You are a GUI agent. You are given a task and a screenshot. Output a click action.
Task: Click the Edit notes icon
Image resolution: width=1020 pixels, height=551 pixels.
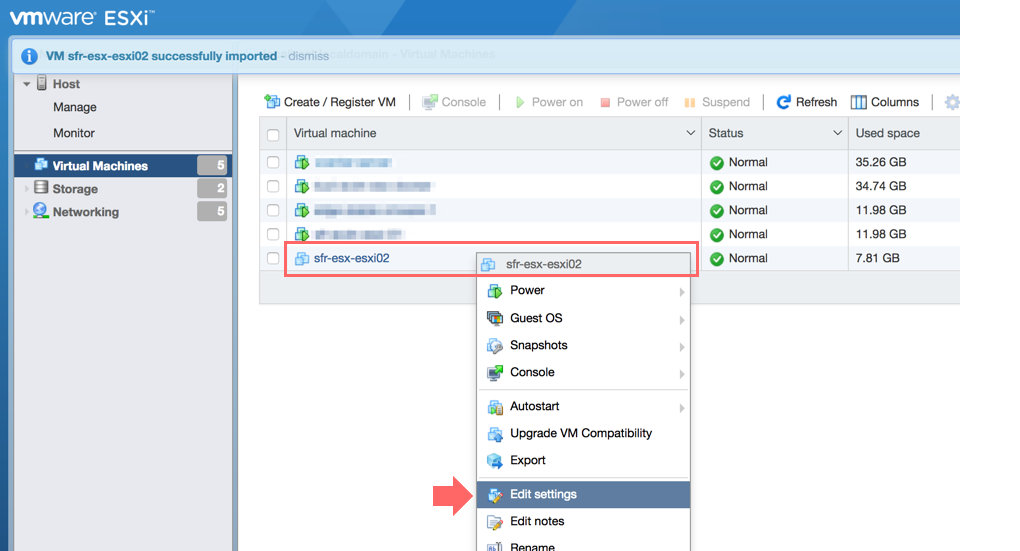pos(495,522)
